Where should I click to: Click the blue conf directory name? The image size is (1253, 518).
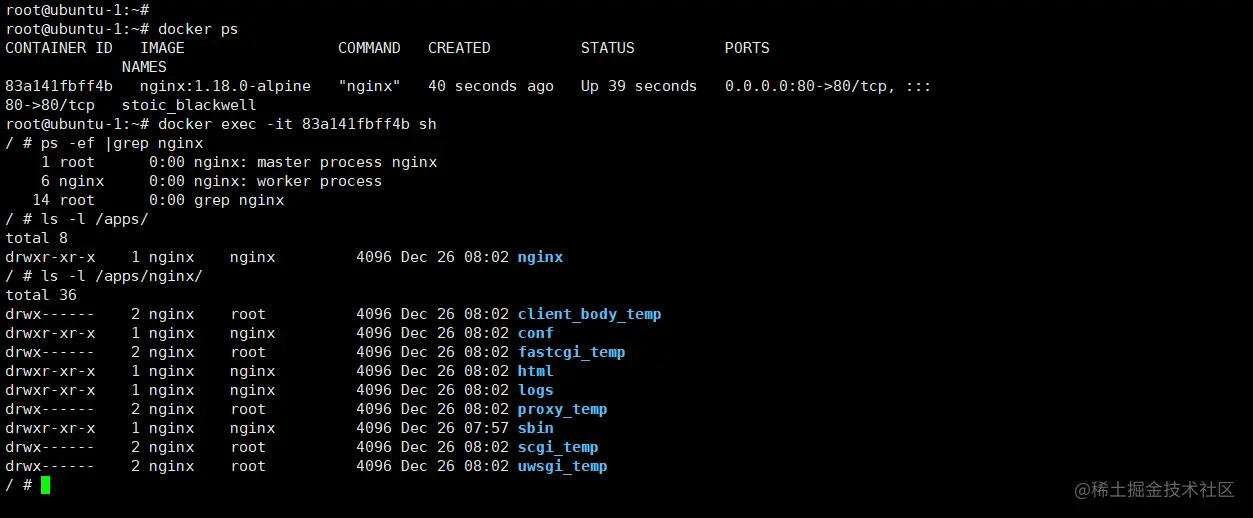535,333
